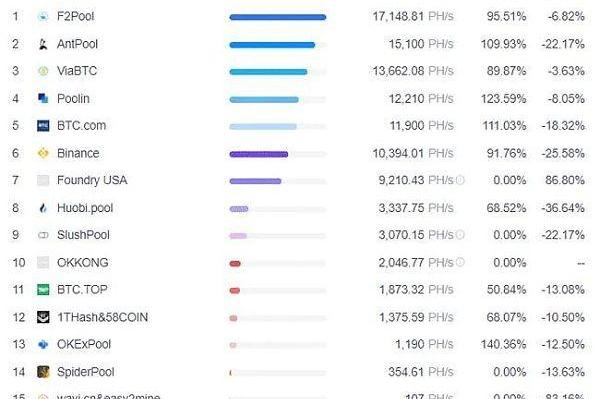Click the BTC.com logo icon

pos(43,125)
